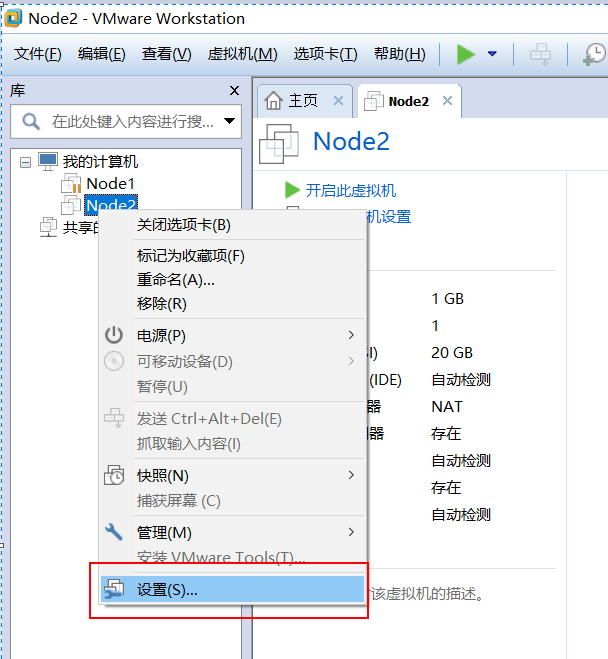Open the library search filter dropdown arrow

point(231,122)
